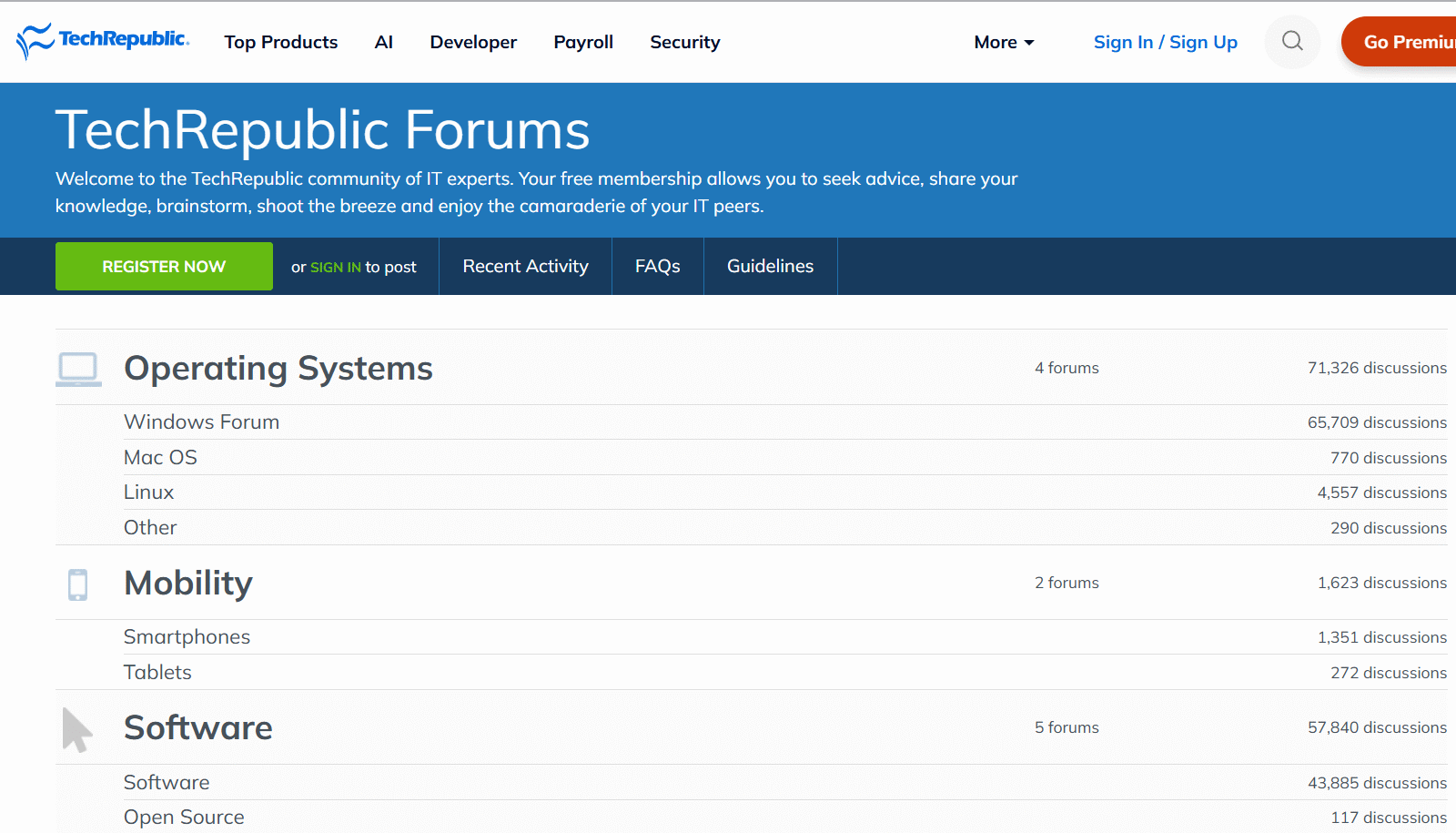Click the Software cursor arrow icon
This screenshot has height=833, width=1456.
click(77, 730)
